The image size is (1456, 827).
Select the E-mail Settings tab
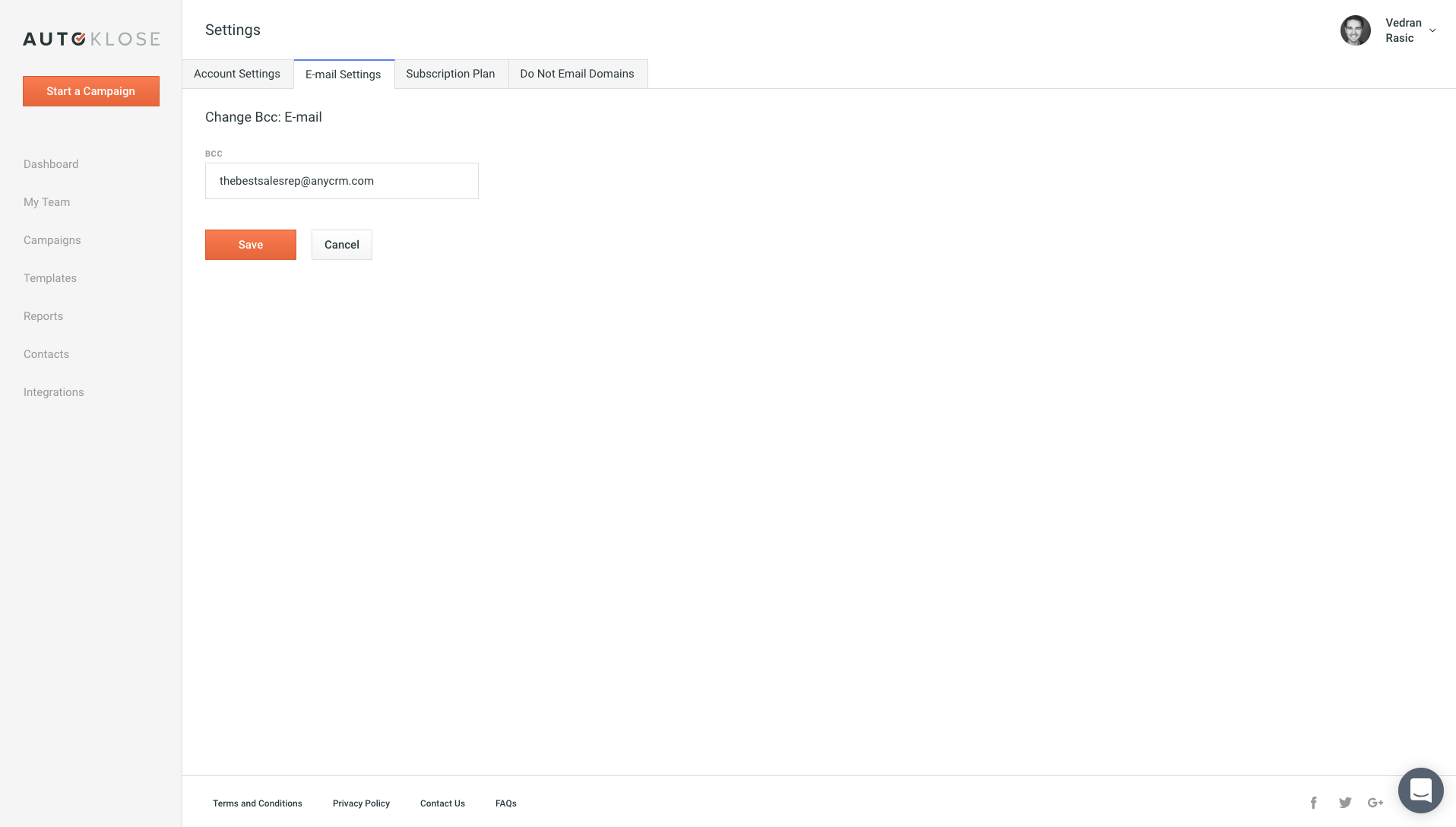343,74
